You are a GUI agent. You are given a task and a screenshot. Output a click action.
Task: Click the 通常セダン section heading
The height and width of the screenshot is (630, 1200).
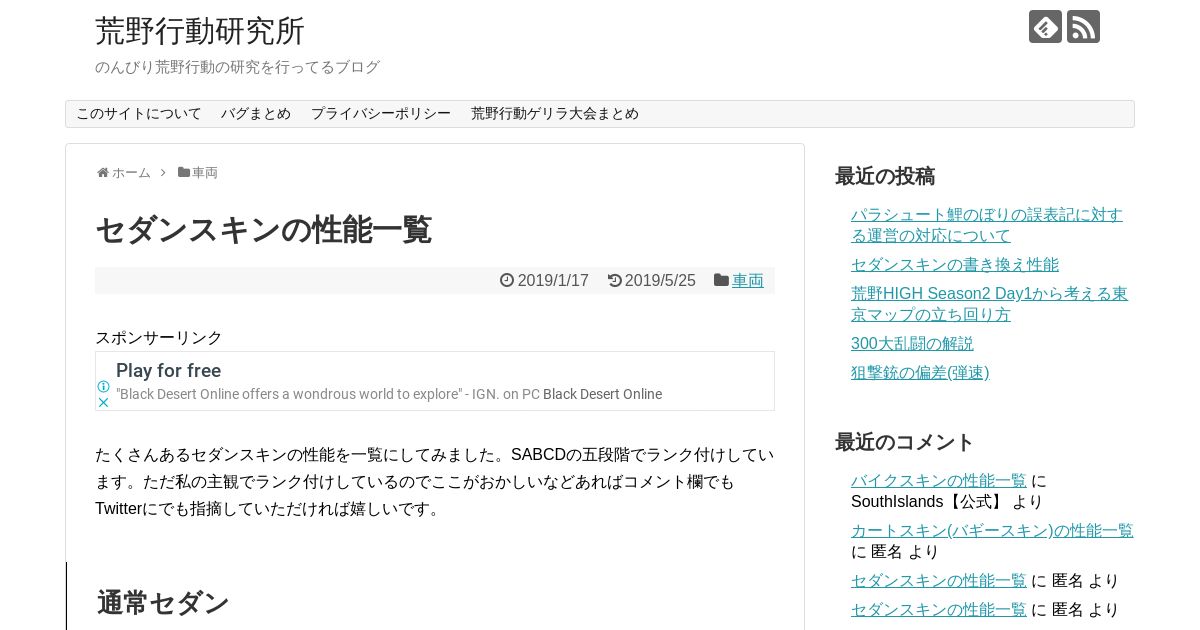[x=163, y=603]
